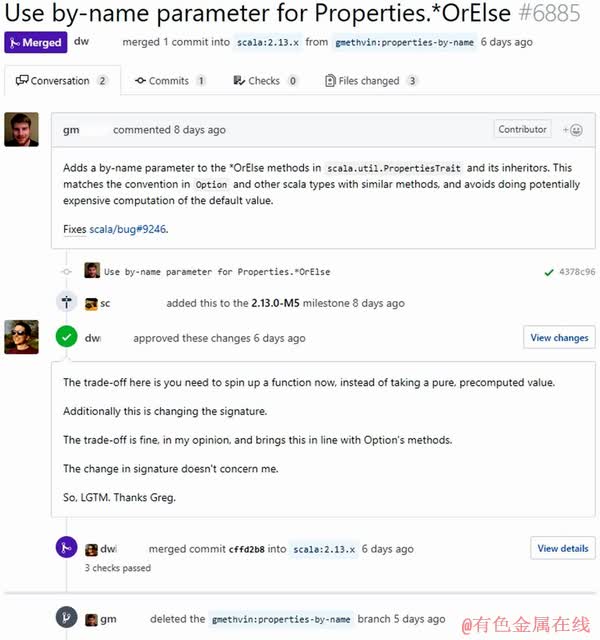Open dw's large reviewer avatar
This screenshot has width=600, height=640.
pos(22,337)
